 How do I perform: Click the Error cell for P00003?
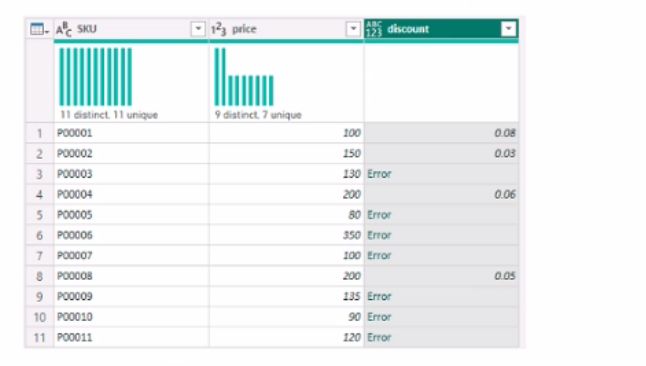442,174
